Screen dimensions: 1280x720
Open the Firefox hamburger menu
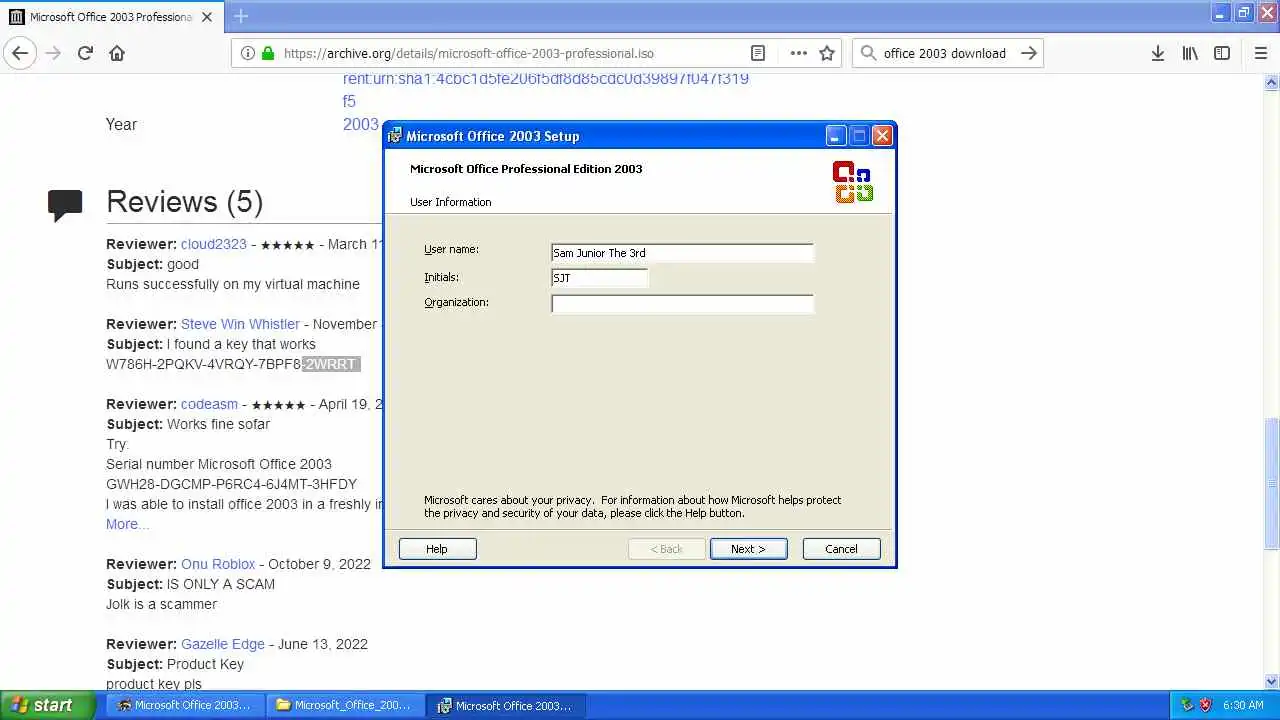pos(1260,53)
